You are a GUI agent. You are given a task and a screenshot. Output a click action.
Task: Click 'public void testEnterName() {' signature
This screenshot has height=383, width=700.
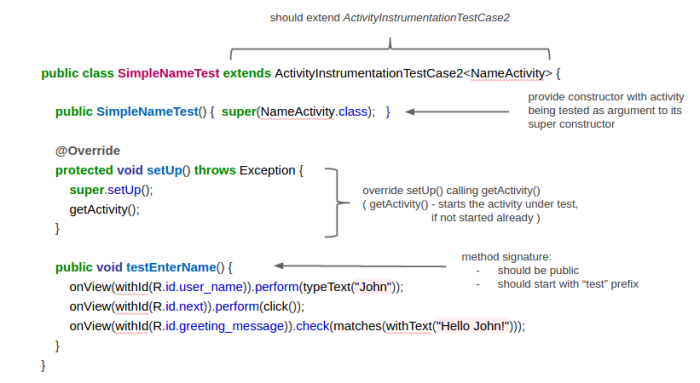point(144,267)
